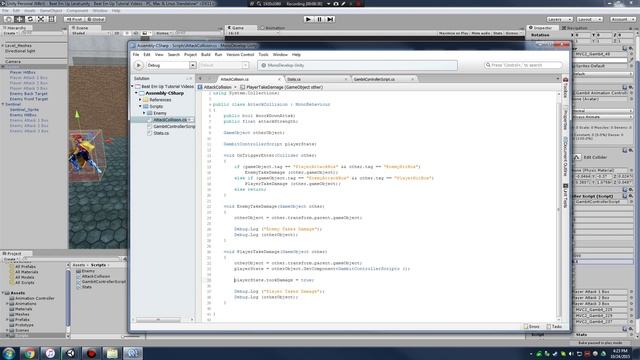
Task: Open the Unit Tests side pad
Action: click(565, 196)
